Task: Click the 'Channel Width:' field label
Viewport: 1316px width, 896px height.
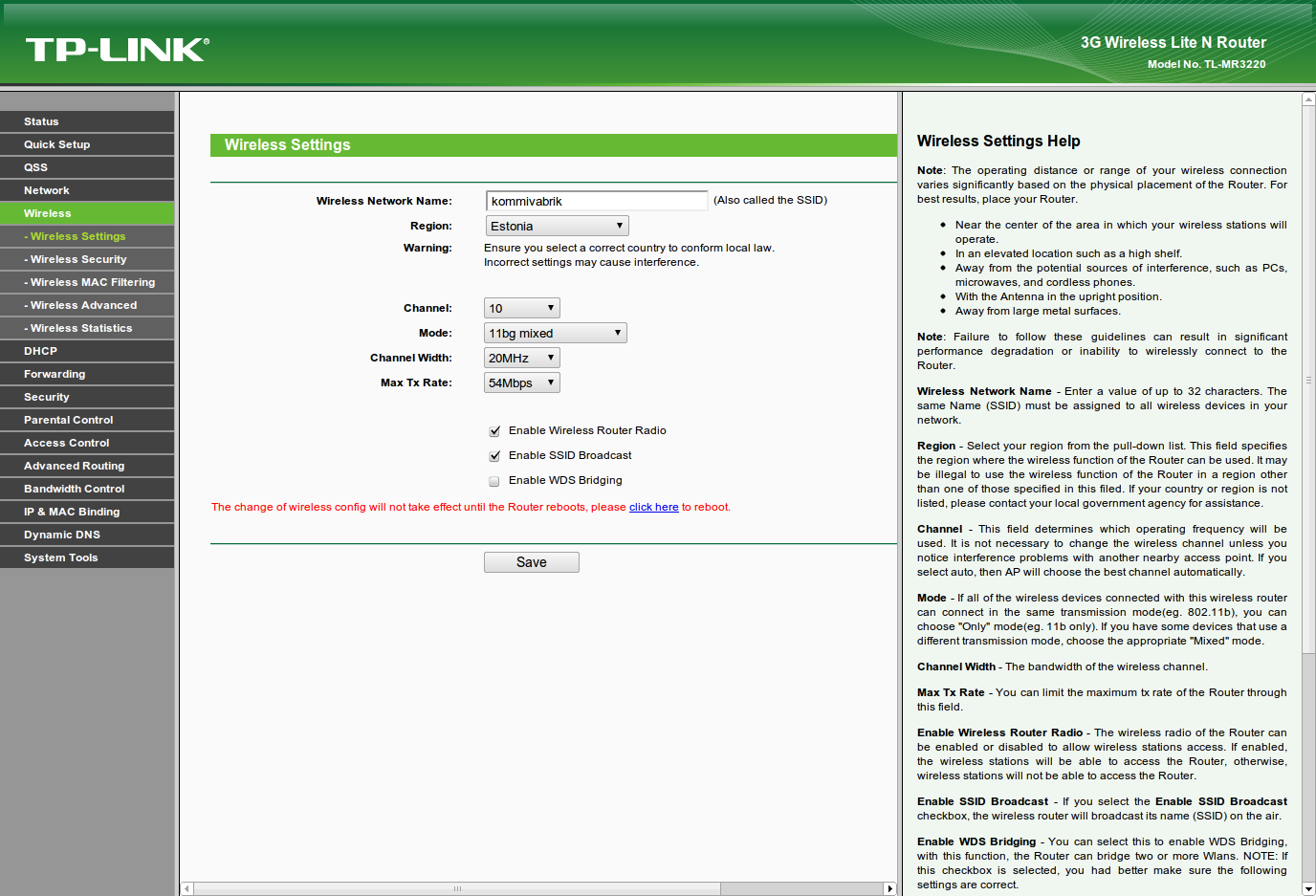Action: tap(411, 358)
